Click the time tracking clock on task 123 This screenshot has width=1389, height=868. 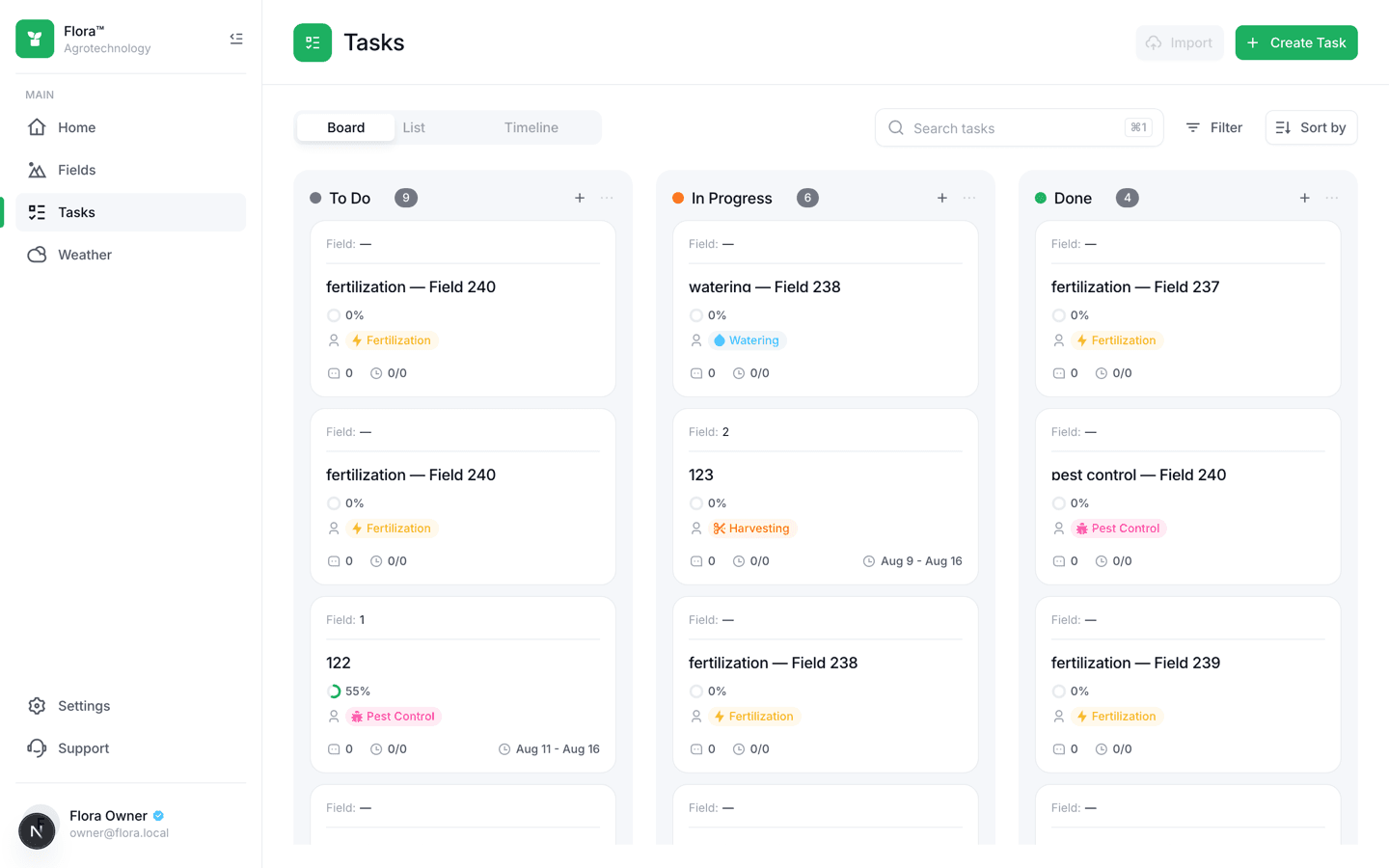[x=739, y=561]
